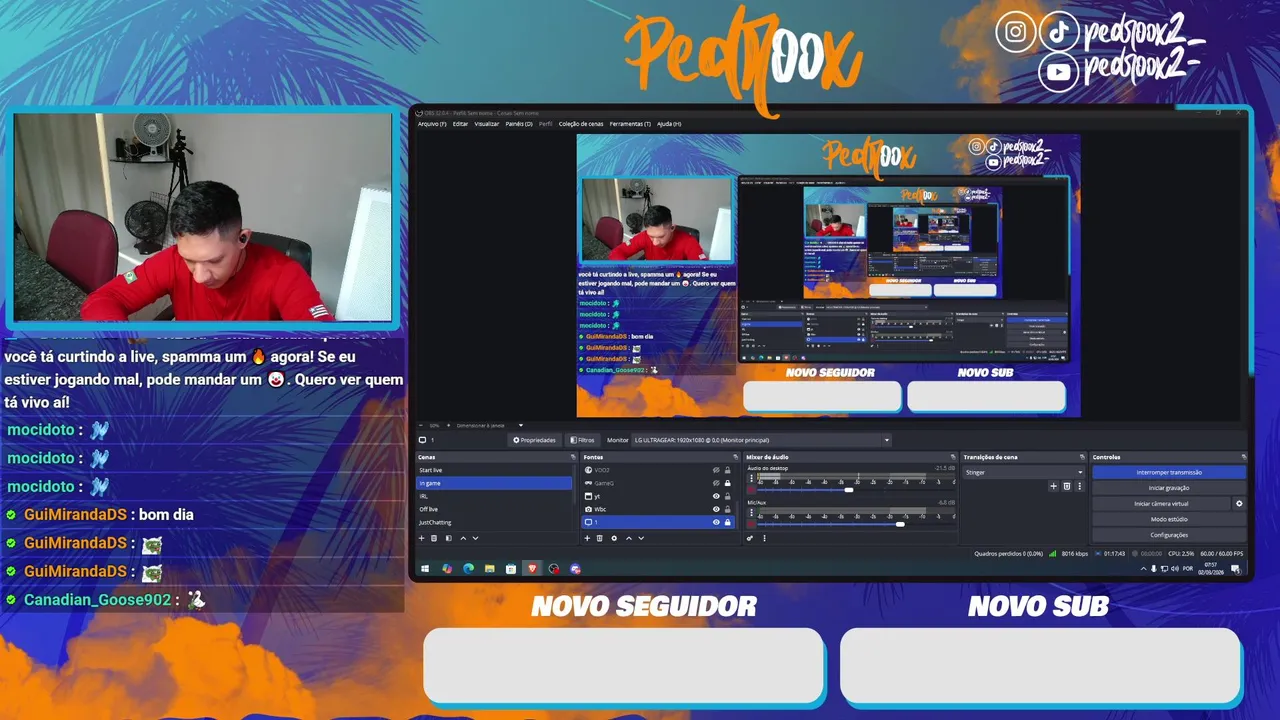Open the Painéis menu
This screenshot has height=720, width=1280.
coord(519,124)
